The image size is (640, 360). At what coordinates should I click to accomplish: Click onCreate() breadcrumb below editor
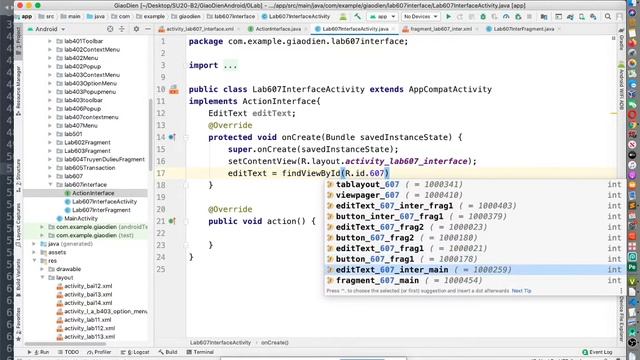point(275,342)
